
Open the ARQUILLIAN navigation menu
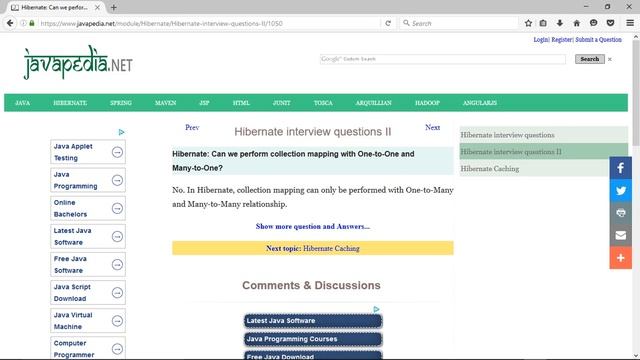click(373, 103)
